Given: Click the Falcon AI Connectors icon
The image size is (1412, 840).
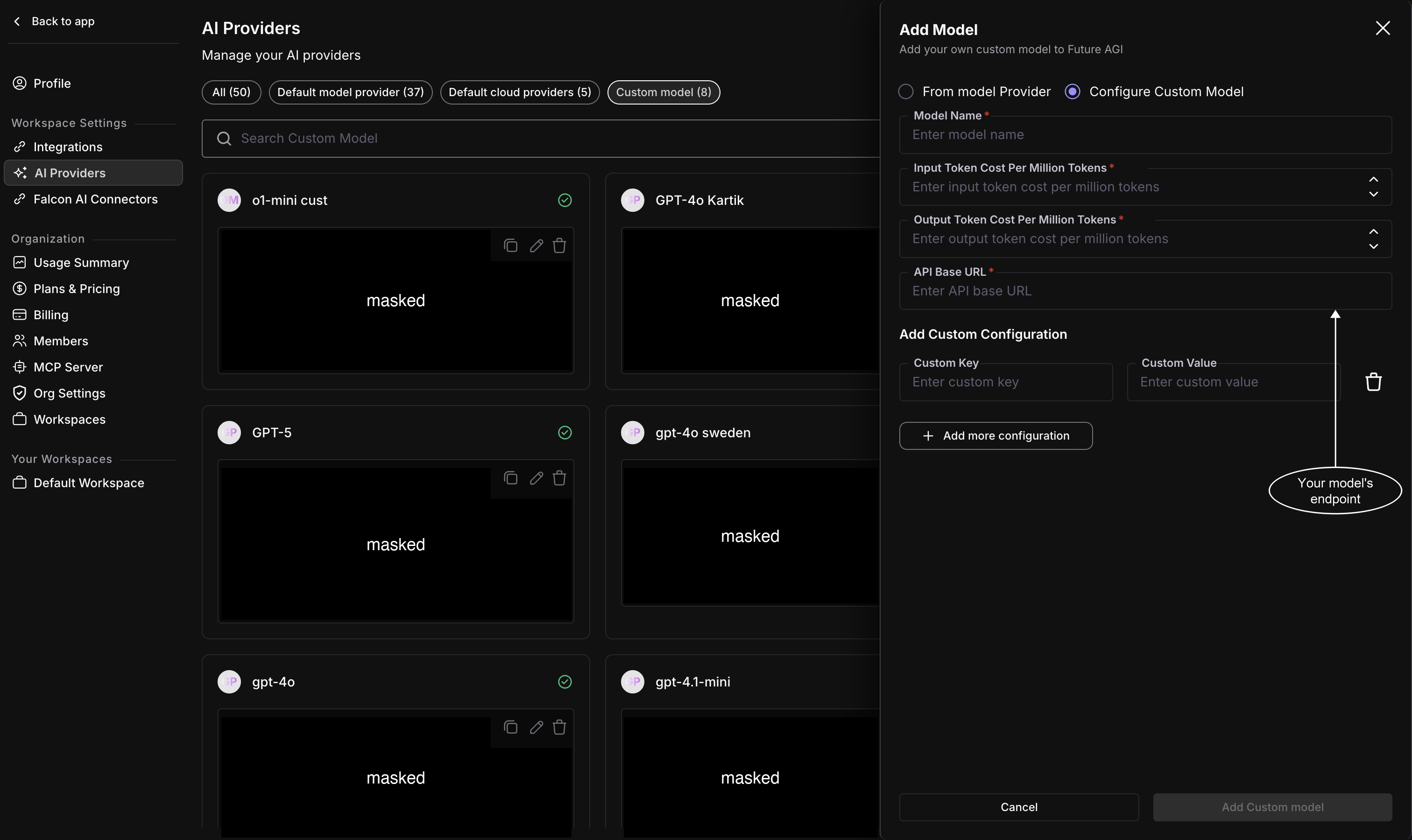Looking at the screenshot, I should click(x=20, y=199).
